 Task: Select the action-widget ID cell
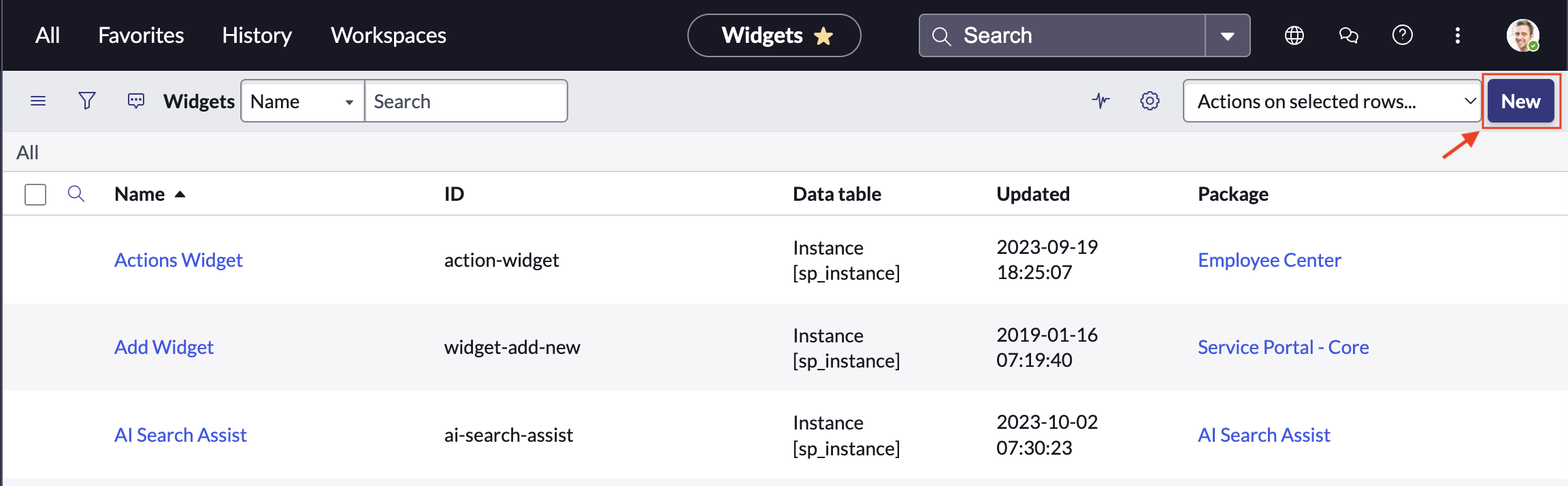[x=502, y=260]
